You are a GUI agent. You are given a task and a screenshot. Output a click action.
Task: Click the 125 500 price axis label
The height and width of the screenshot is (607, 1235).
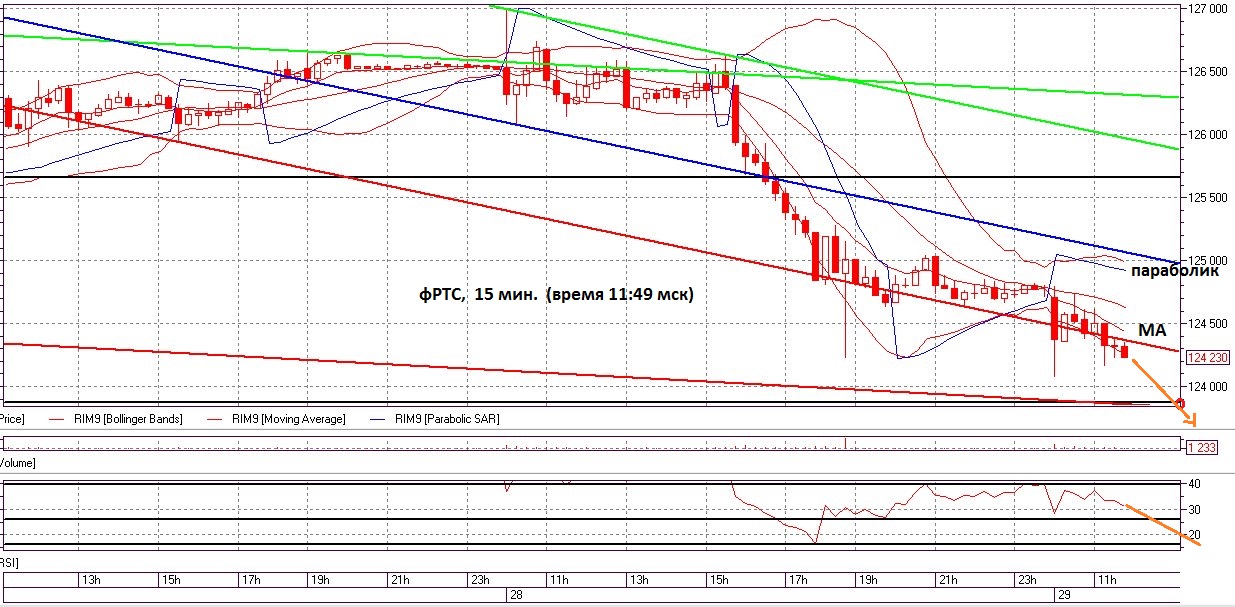pos(1209,198)
